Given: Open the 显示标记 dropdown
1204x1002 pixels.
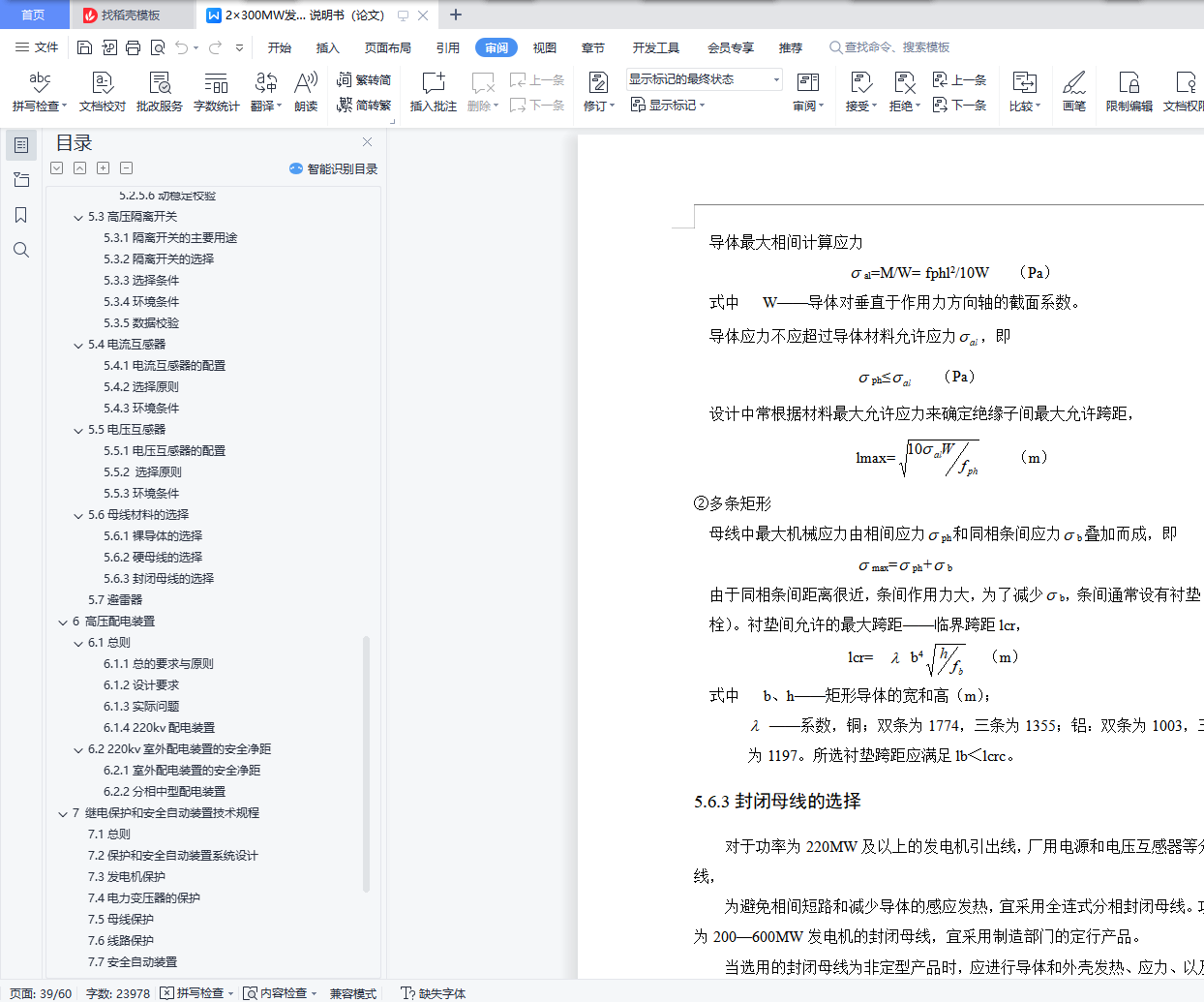Looking at the screenshot, I should point(668,106).
